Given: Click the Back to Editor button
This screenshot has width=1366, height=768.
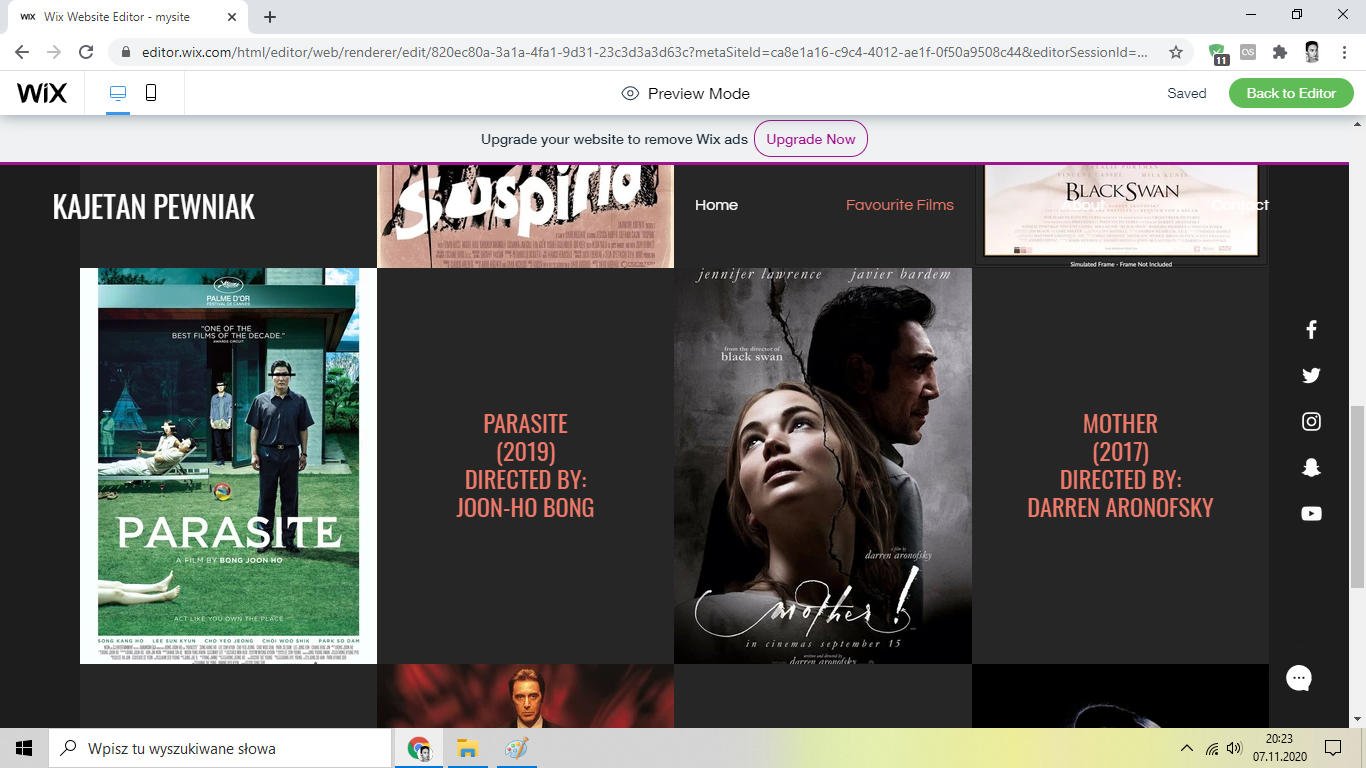Looking at the screenshot, I should click(x=1291, y=93).
